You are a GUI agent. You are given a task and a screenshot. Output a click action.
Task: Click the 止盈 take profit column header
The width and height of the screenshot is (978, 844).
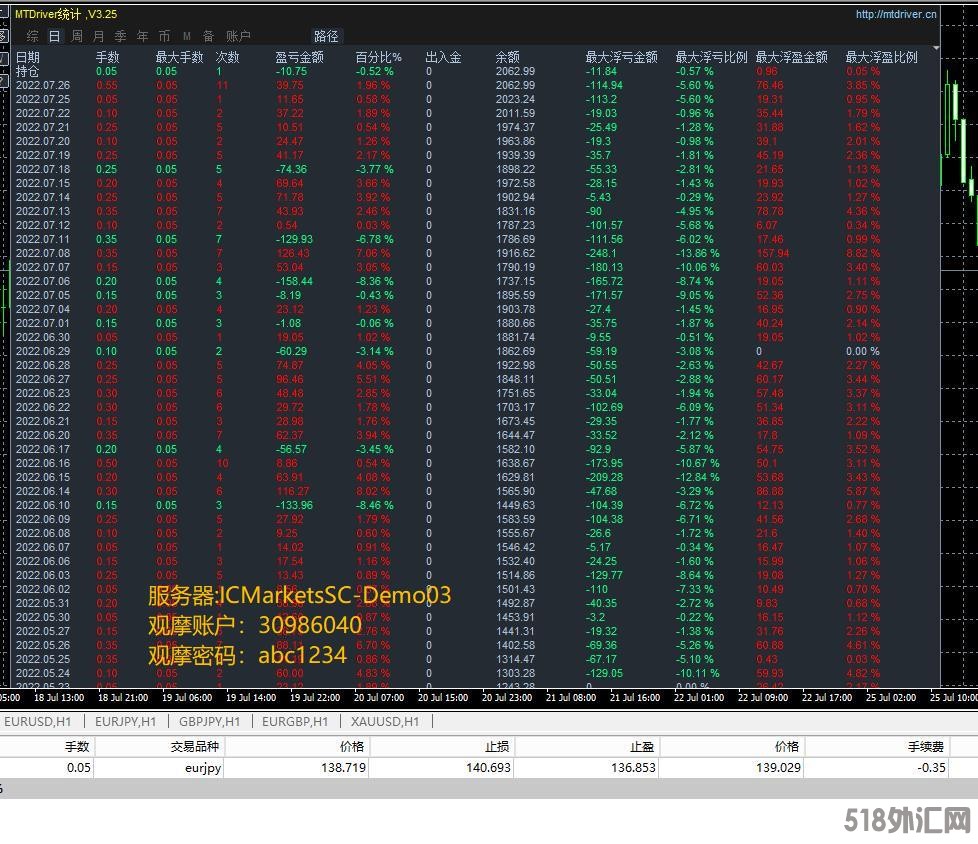[642, 747]
